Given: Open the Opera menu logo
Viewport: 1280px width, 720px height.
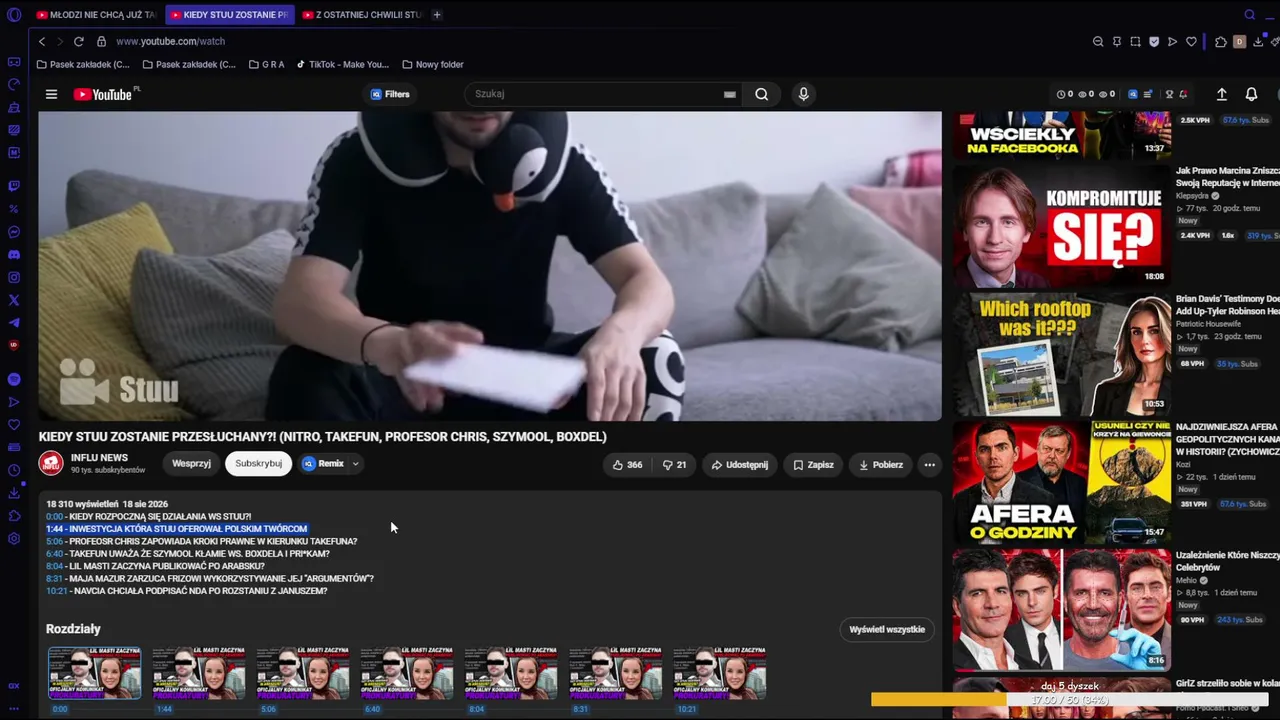Looking at the screenshot, I should 14,15.
